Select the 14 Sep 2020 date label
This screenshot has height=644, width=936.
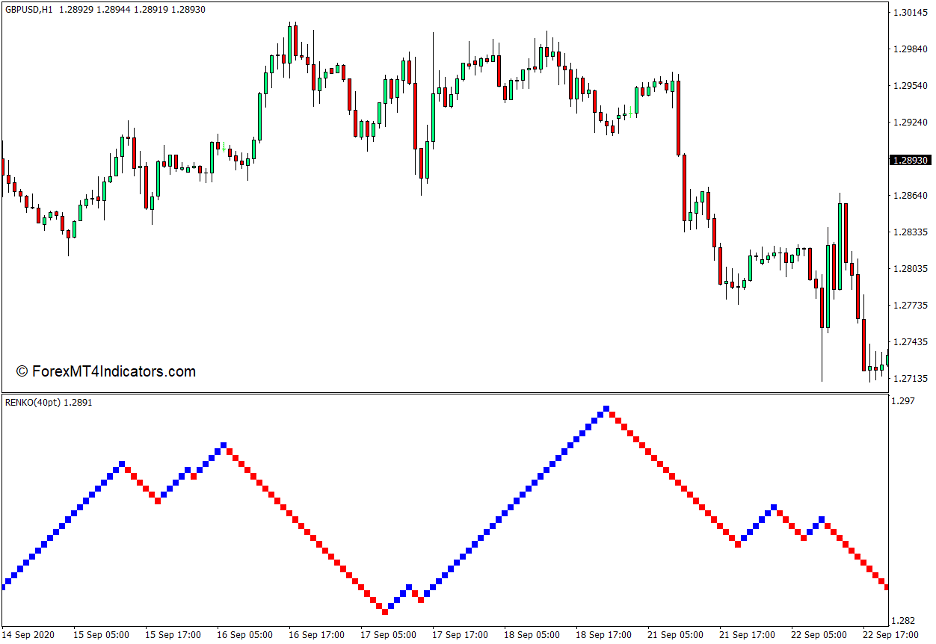(30, 634)
